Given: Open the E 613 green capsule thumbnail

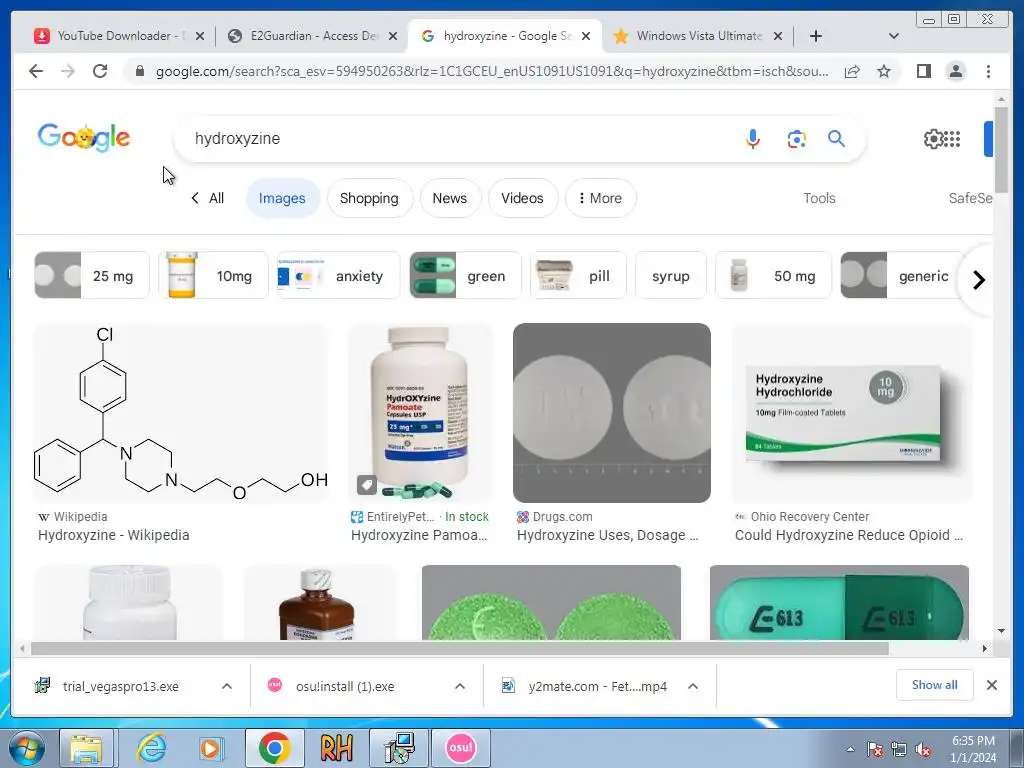Looking at the screenshot, I should click(839, 602).
